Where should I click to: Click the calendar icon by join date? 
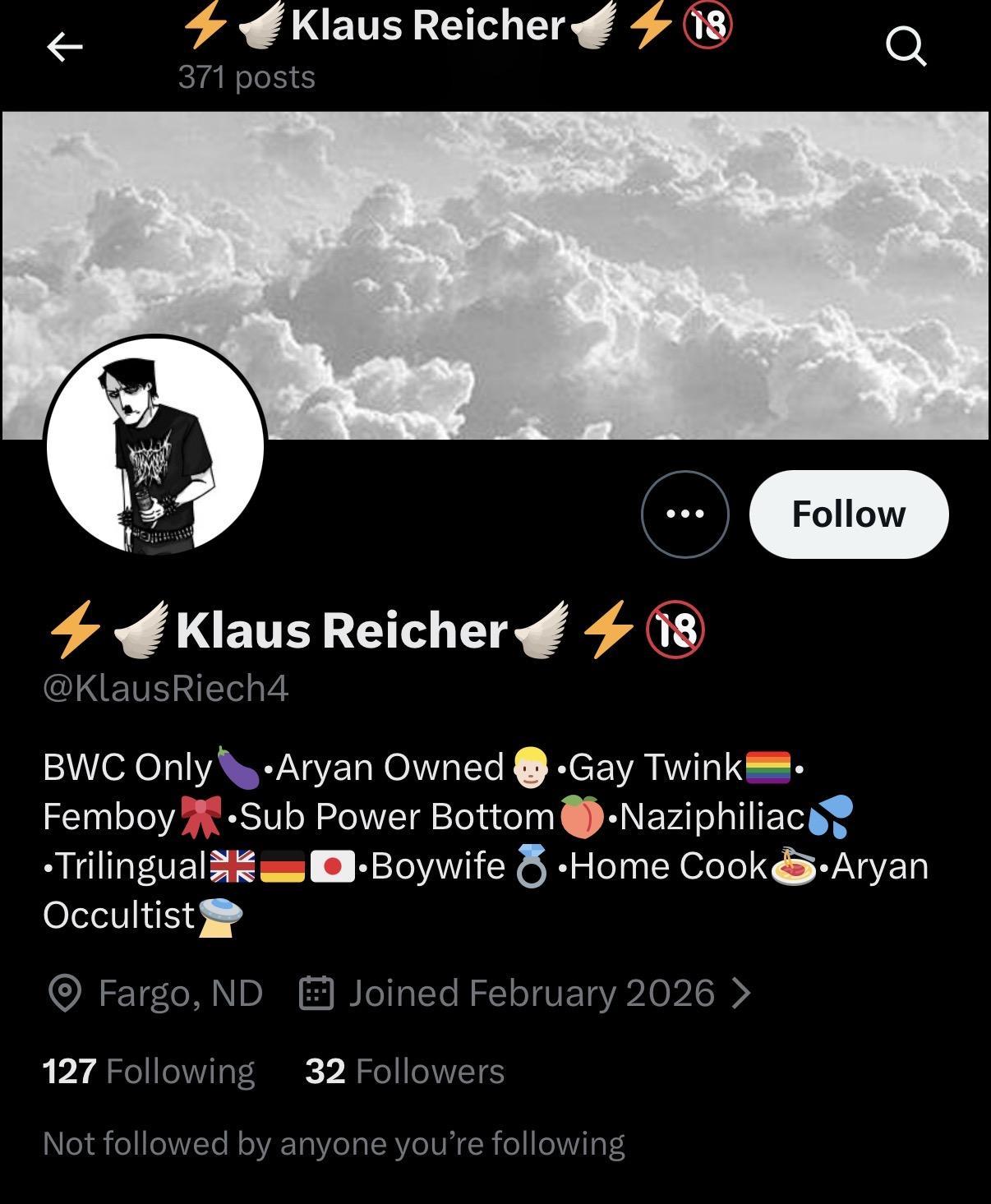[x=316, y=993]
